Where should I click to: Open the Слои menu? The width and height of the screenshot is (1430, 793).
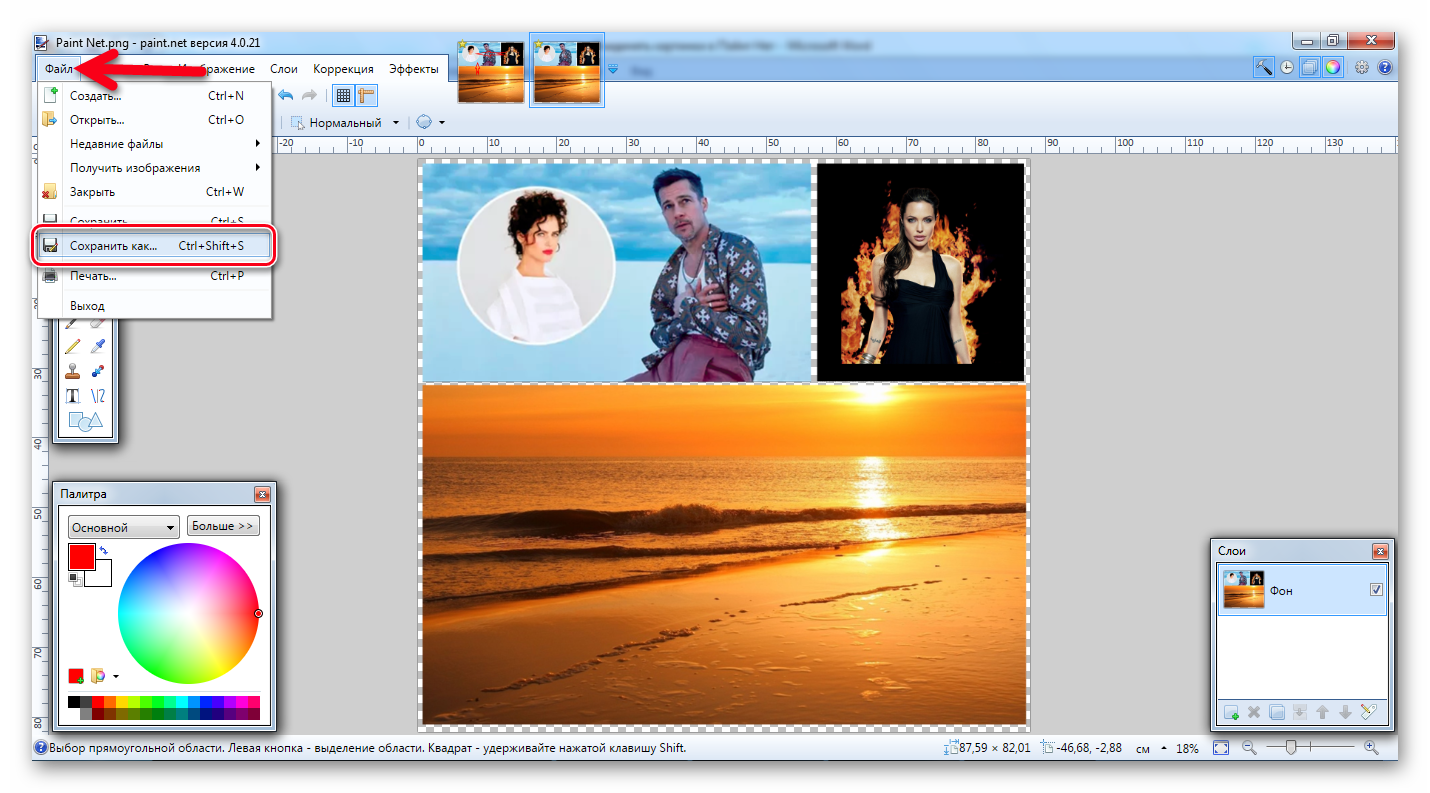(x=284, y=69)
